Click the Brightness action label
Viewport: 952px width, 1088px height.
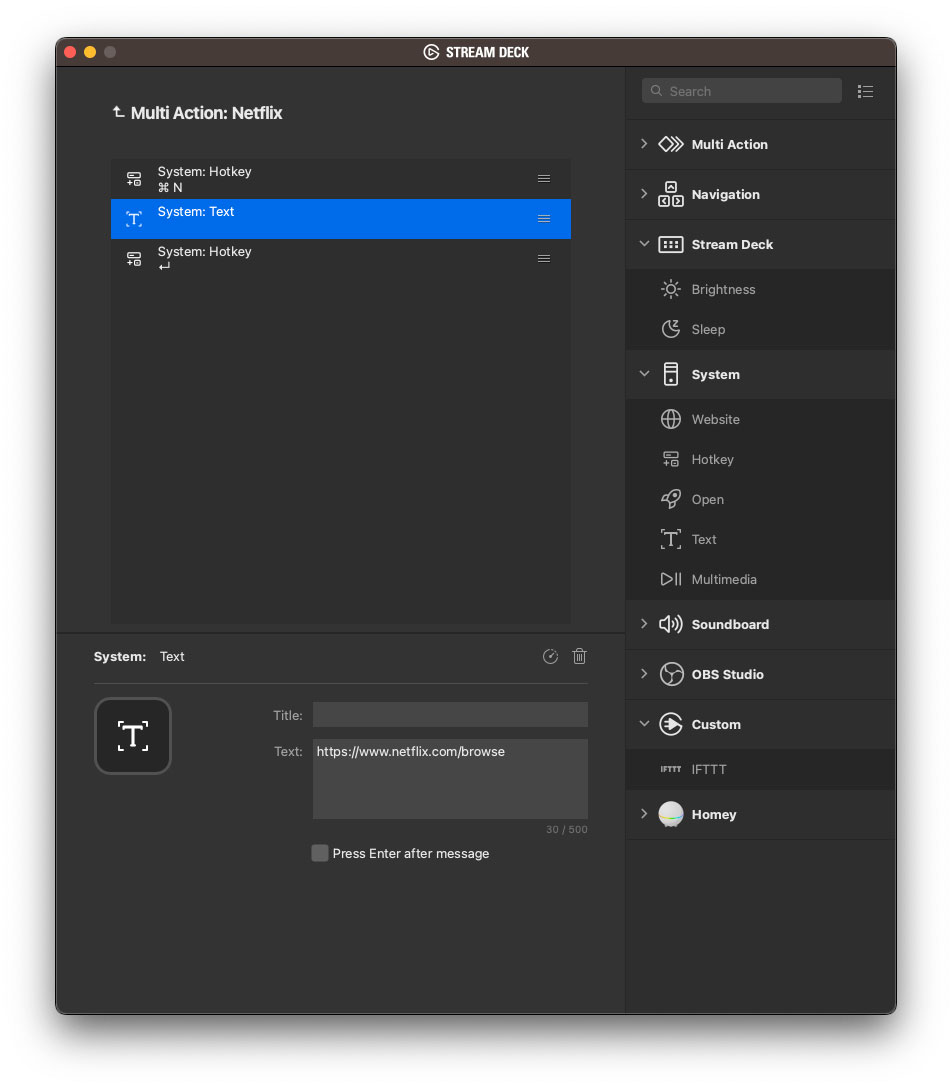point(723,289)
